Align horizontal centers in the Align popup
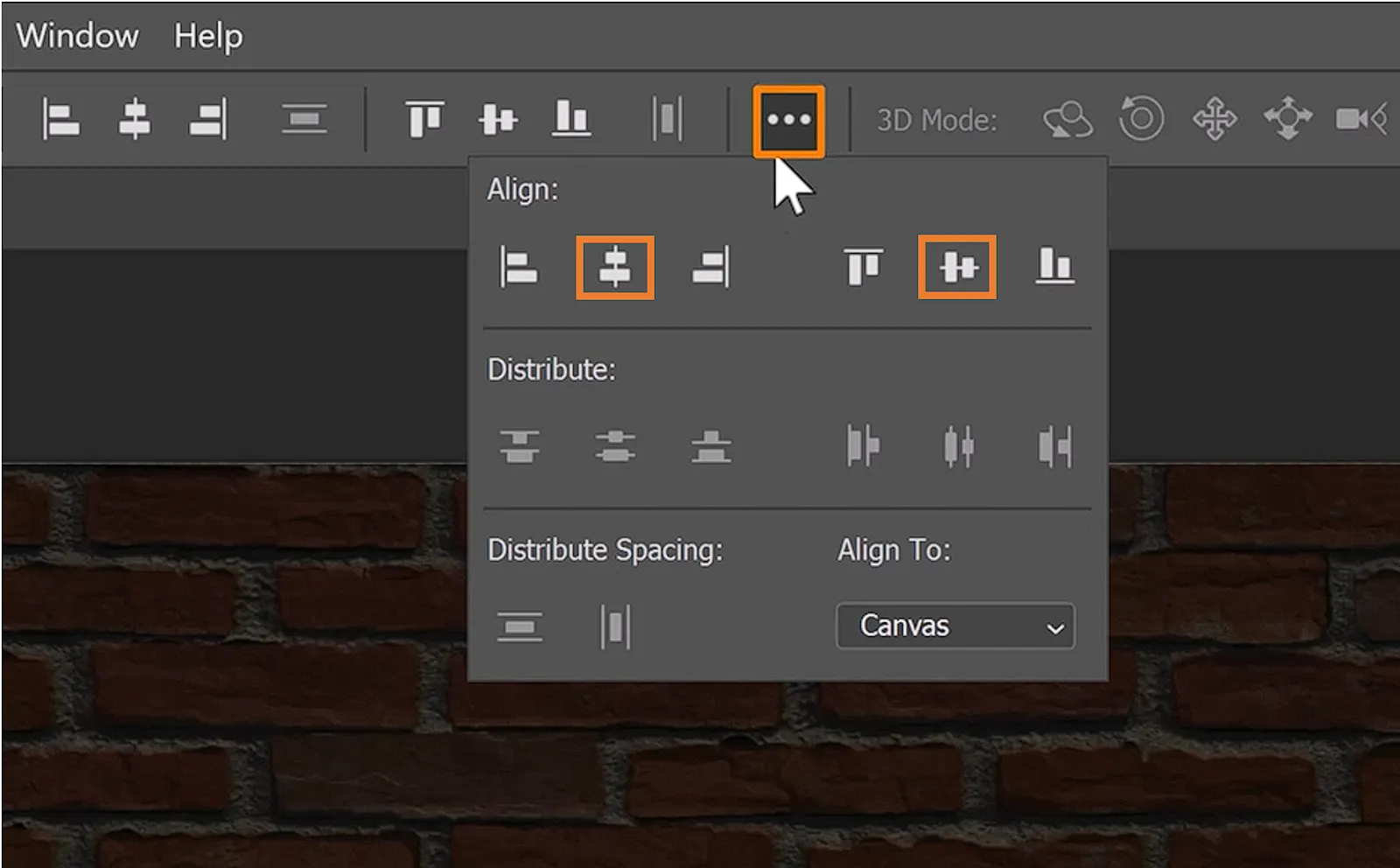 pyautogui.click(x=614, y=267)
